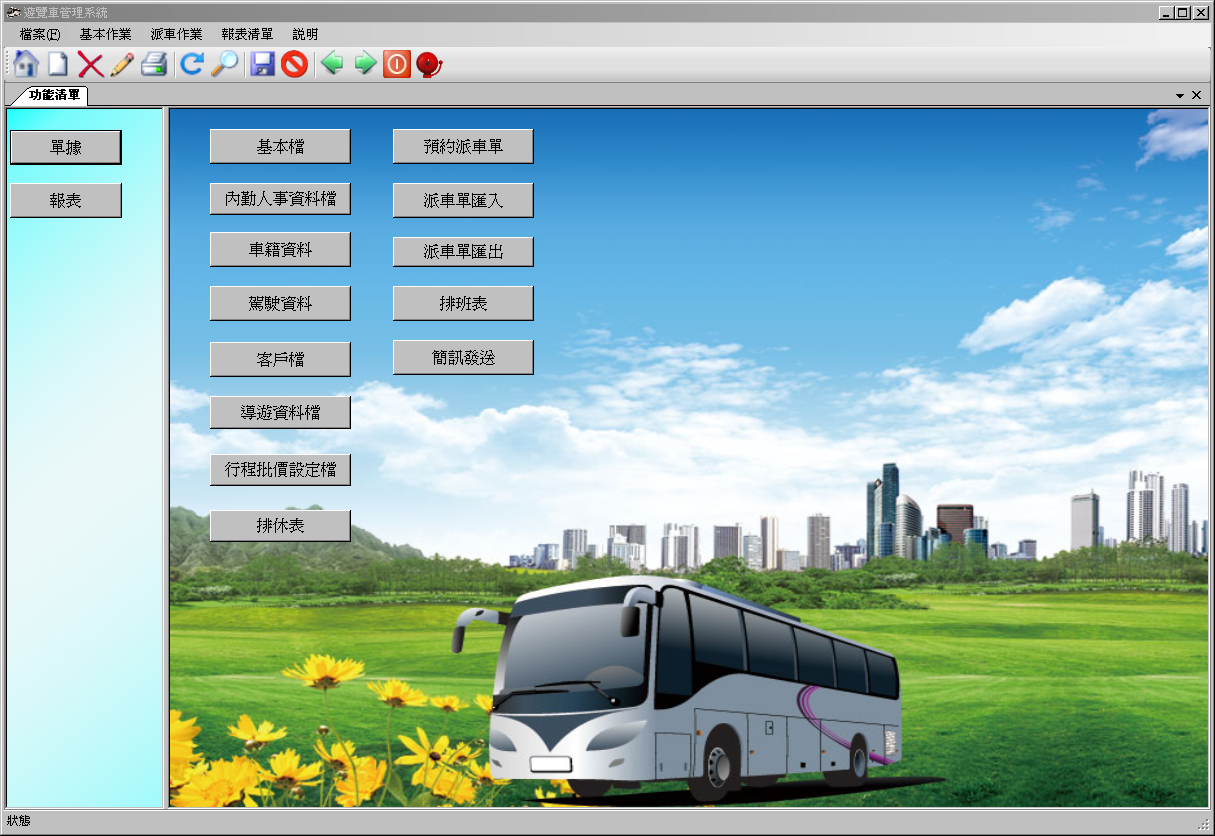Screen dimensions: 1215x836
Task: Click the 派車單匯出 button
Action: coord(463,251)
